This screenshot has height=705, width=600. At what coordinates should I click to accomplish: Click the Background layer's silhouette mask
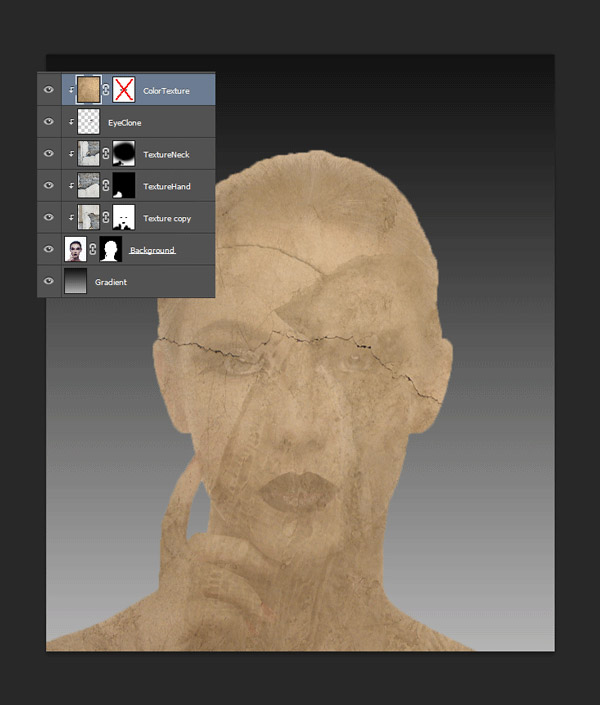pyautogui.click(x=111, y=250)
